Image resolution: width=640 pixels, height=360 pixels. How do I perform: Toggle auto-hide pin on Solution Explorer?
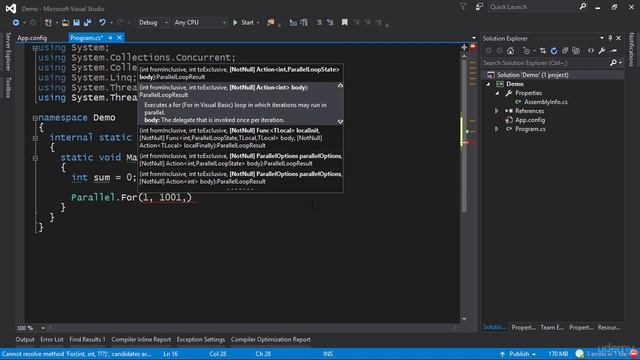click(610, 38)
